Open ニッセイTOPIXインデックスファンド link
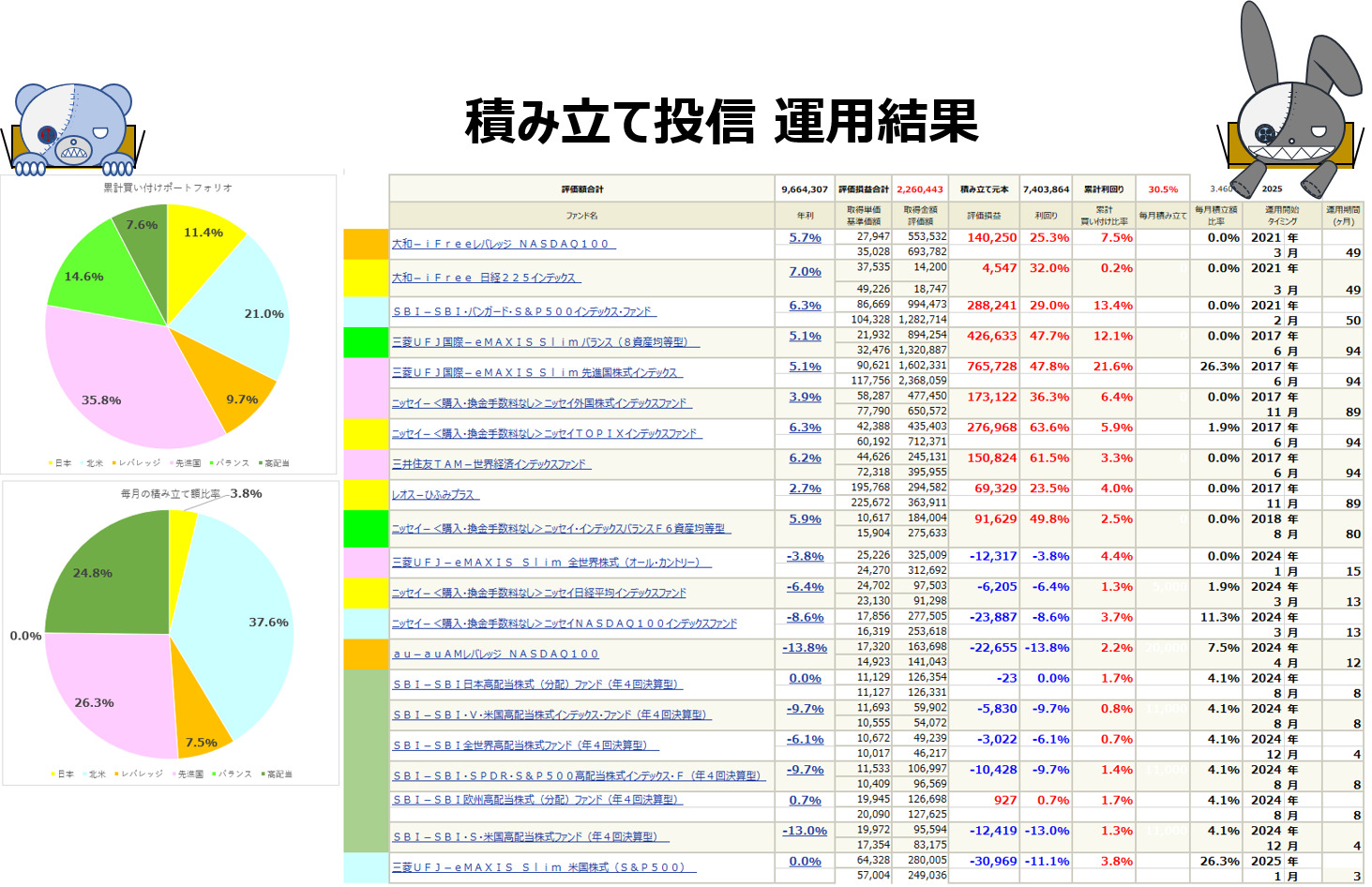This screenshot has height=887, width=1372. click(546, 433)
